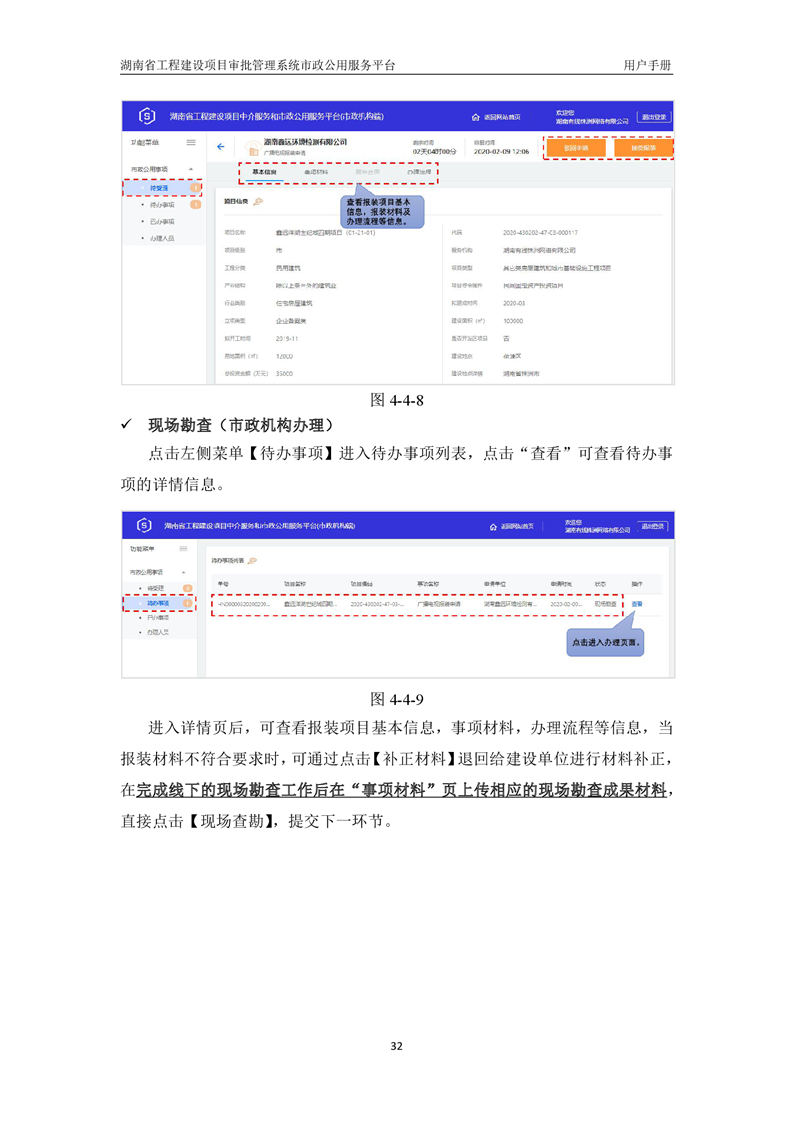Viewport: 793px width, 1122px height.
Task: Click the 现场勘查 status cell
Action: tap(605, 604)
